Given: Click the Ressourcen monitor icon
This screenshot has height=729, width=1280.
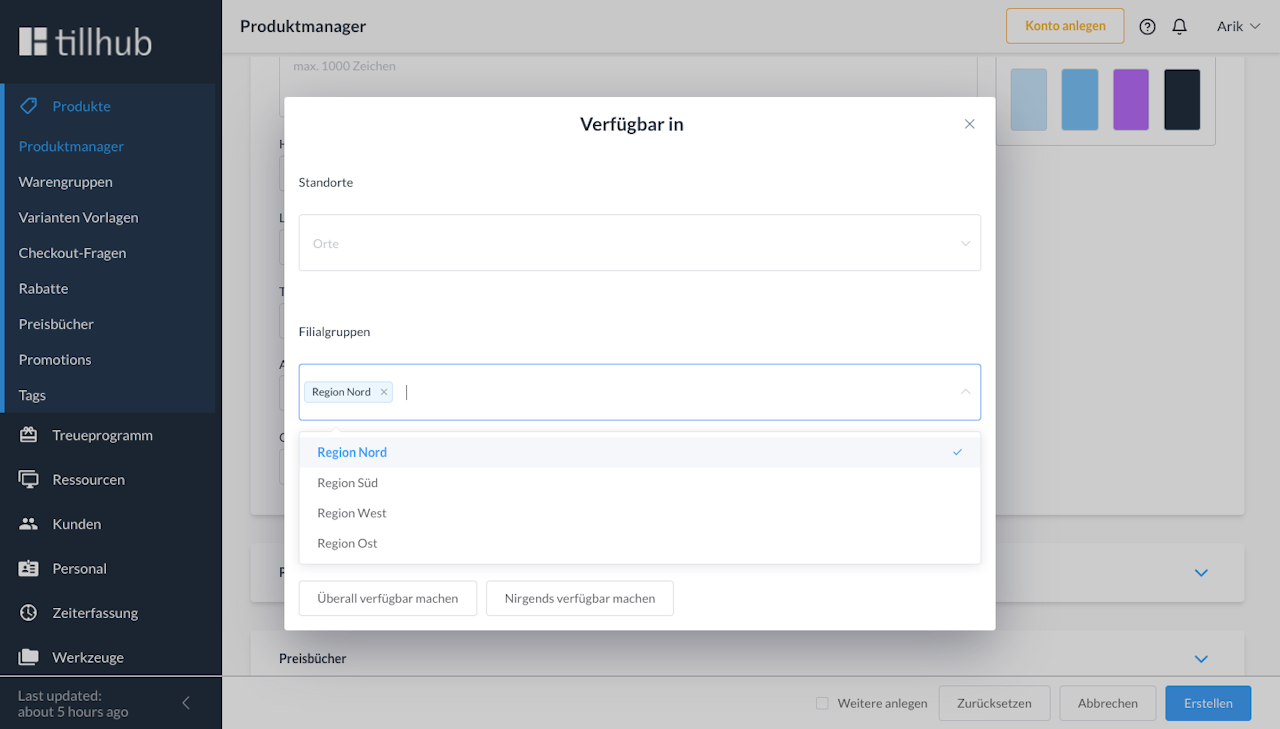Looking at the screenshot, I should point(28,479).
